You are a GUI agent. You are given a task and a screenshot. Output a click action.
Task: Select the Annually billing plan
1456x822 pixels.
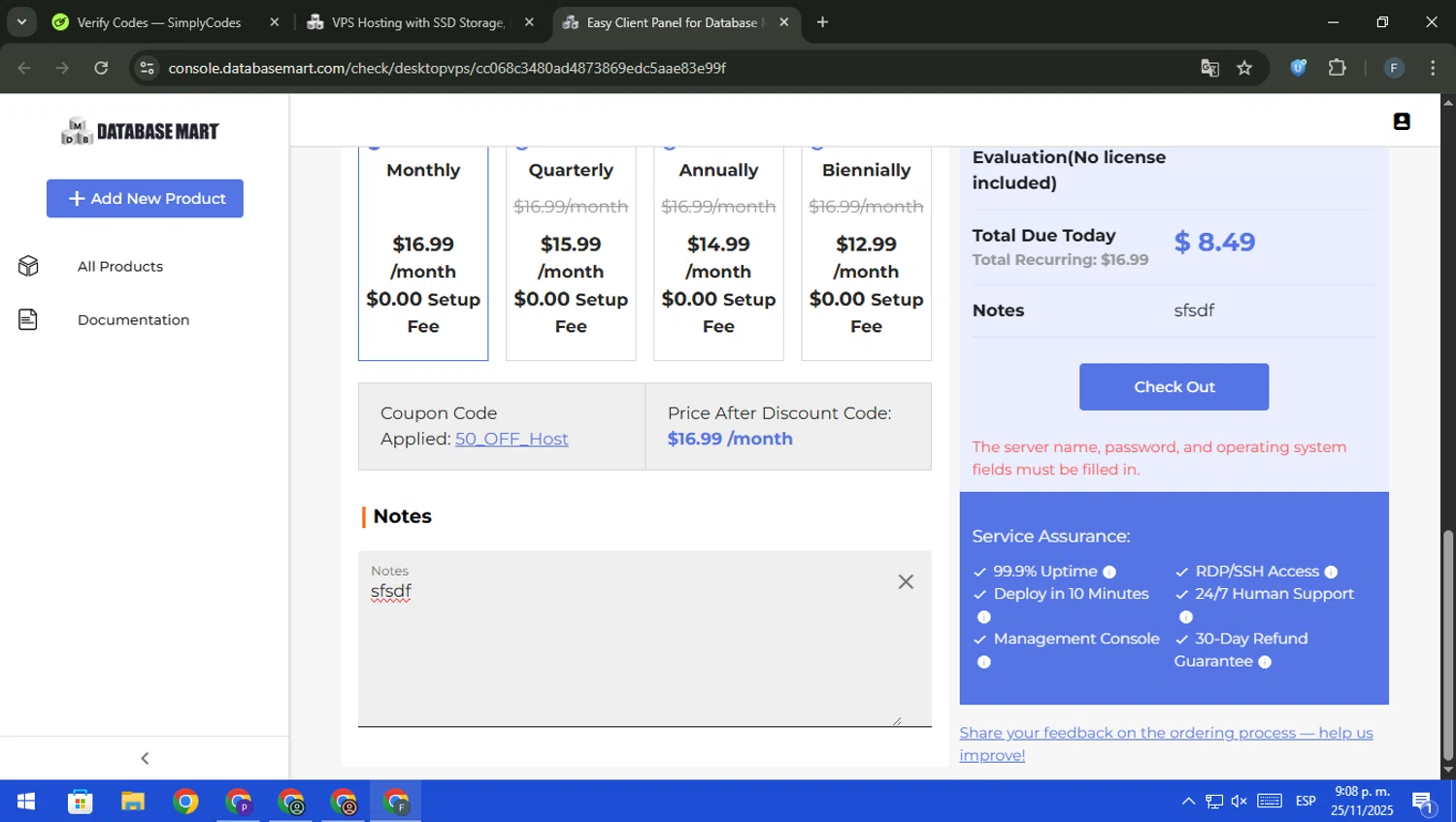coord(718,253)
